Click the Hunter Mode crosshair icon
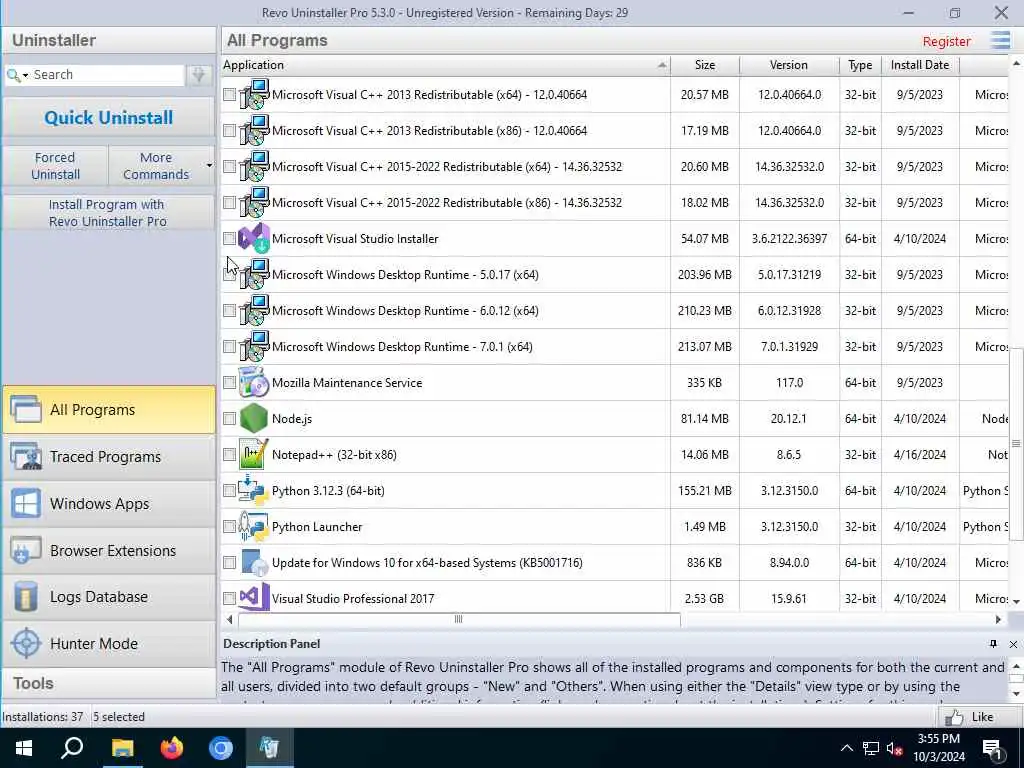The image size is (1024, 768). [x=25, y=643]
